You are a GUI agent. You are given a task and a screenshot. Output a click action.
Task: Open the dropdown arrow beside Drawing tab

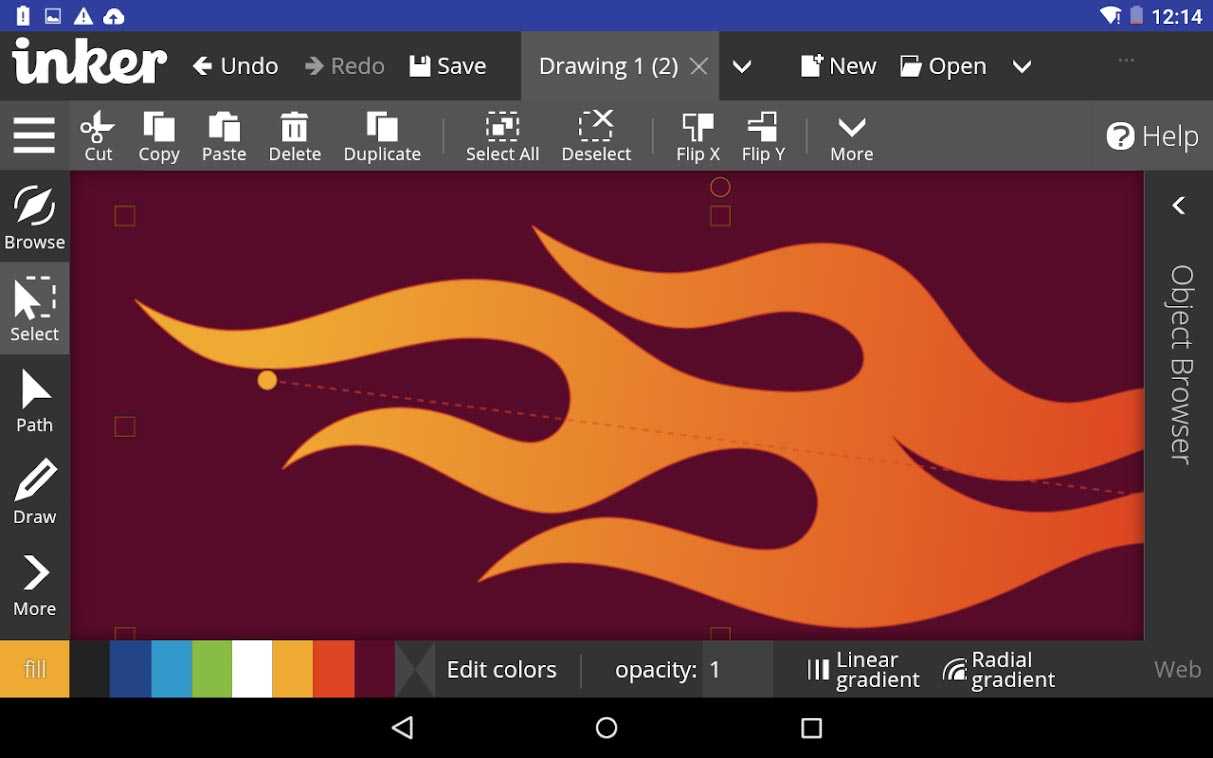pos(741,67)
